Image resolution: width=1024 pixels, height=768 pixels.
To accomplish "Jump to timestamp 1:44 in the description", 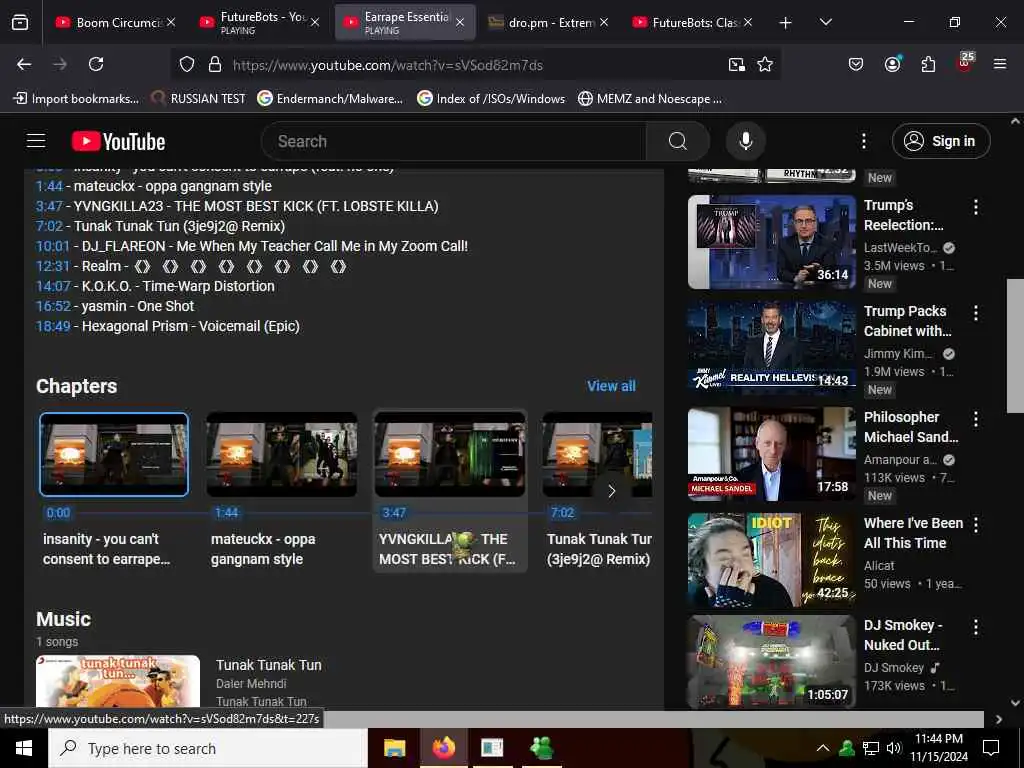I will tap(49, 186).
